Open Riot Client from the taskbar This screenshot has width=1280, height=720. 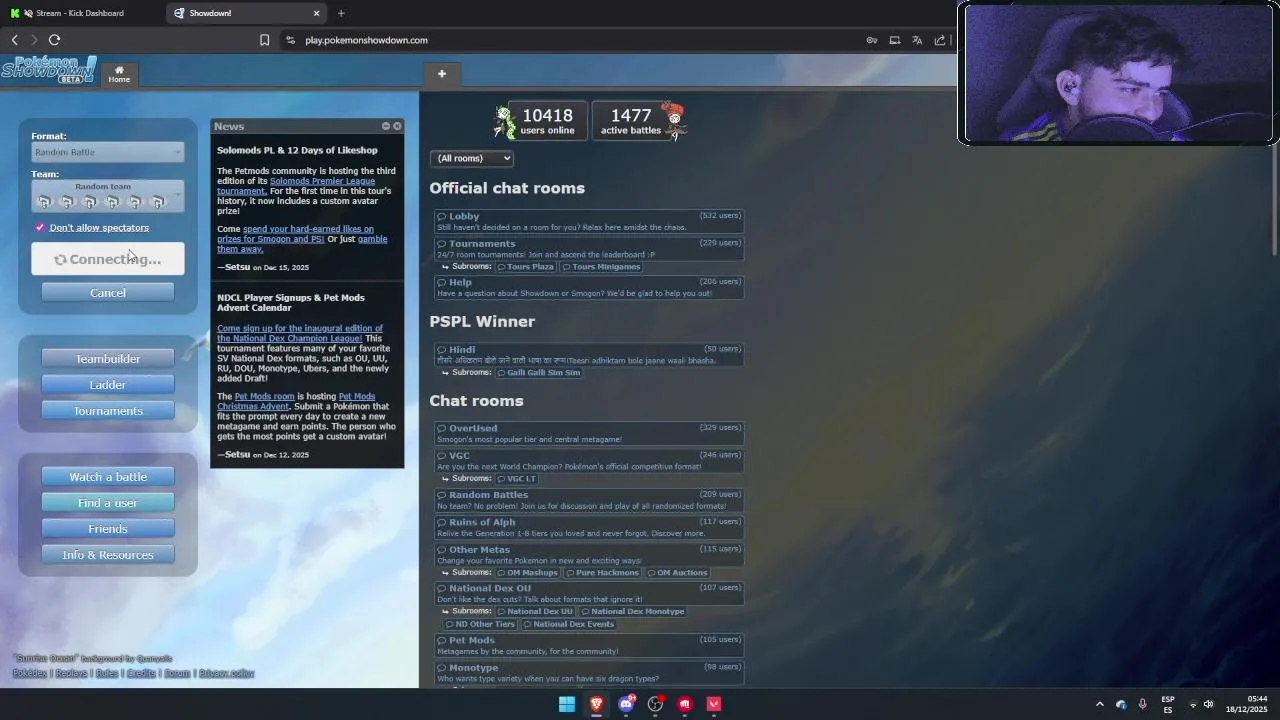point(685,704)
